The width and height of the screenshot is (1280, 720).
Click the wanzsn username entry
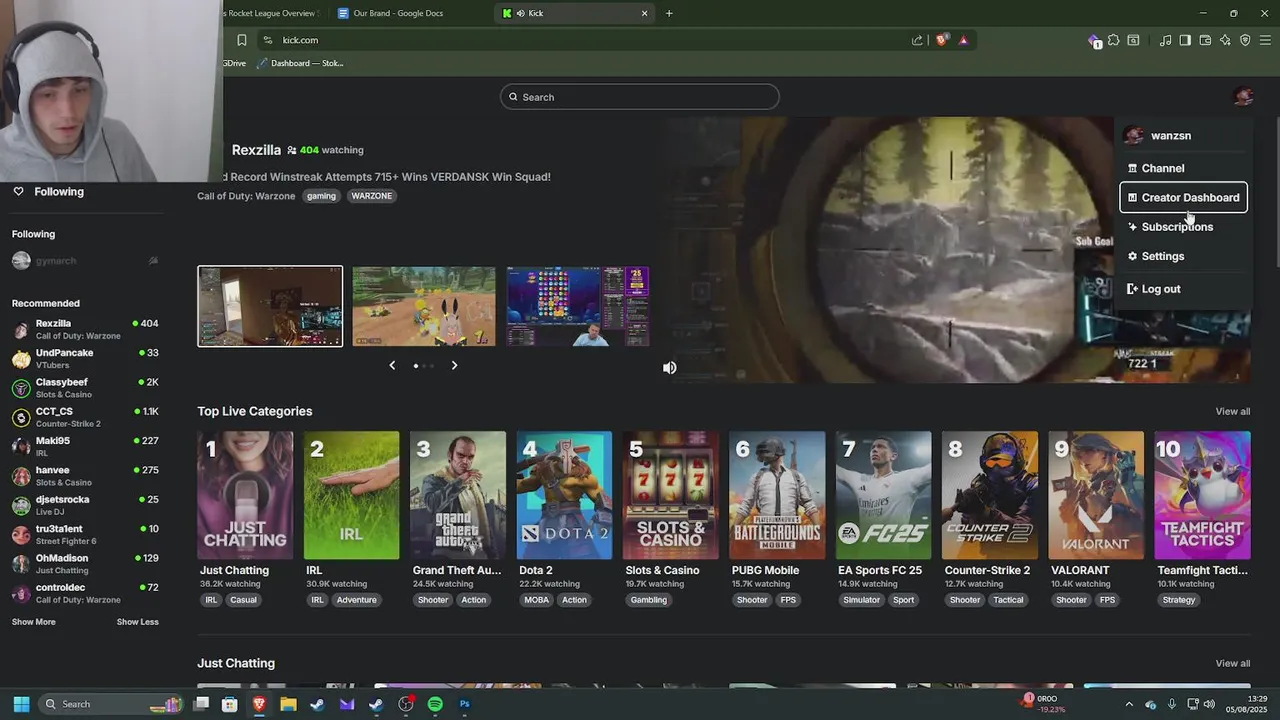click(1171, 136)
